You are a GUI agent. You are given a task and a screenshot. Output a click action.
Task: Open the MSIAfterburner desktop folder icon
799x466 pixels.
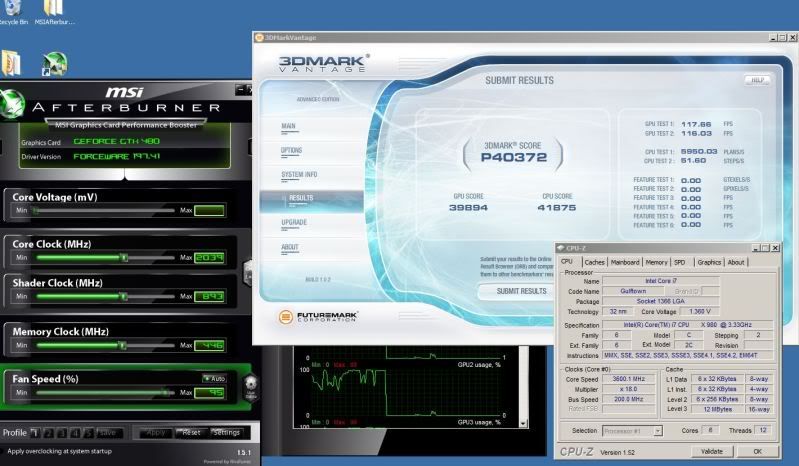tap(52, 9)
